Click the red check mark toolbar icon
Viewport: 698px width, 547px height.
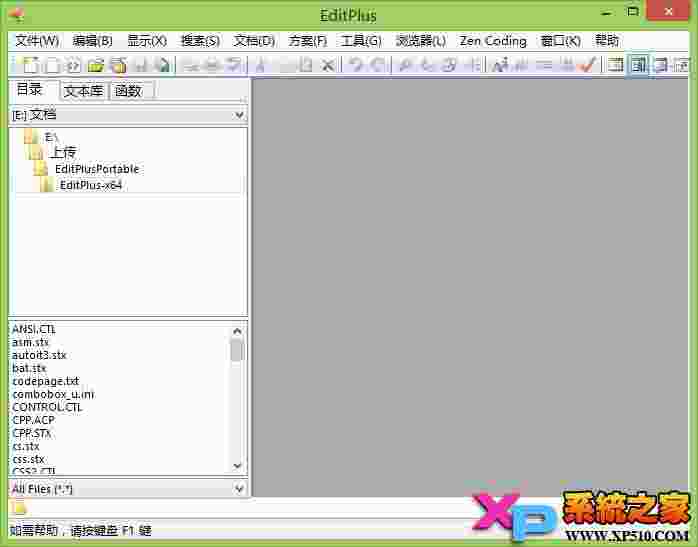click(588, 65)
